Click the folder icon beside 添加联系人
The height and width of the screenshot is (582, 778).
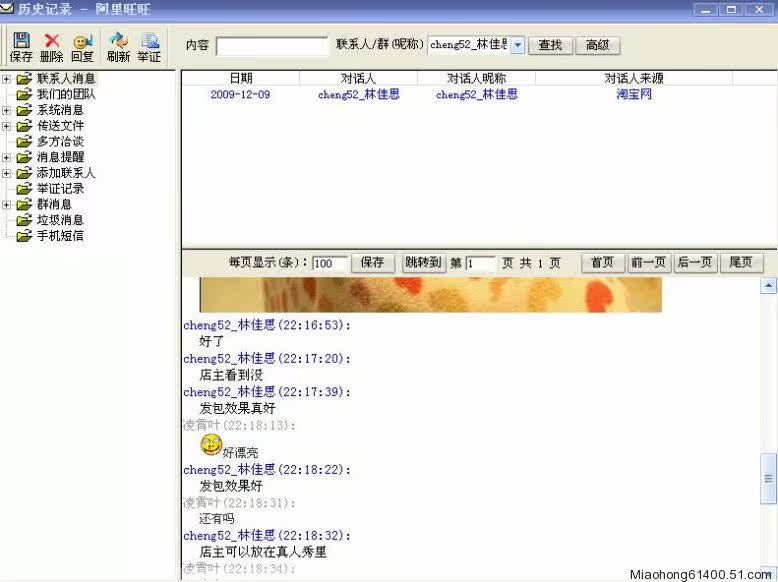pyautogui.click(x=24, y=173)
